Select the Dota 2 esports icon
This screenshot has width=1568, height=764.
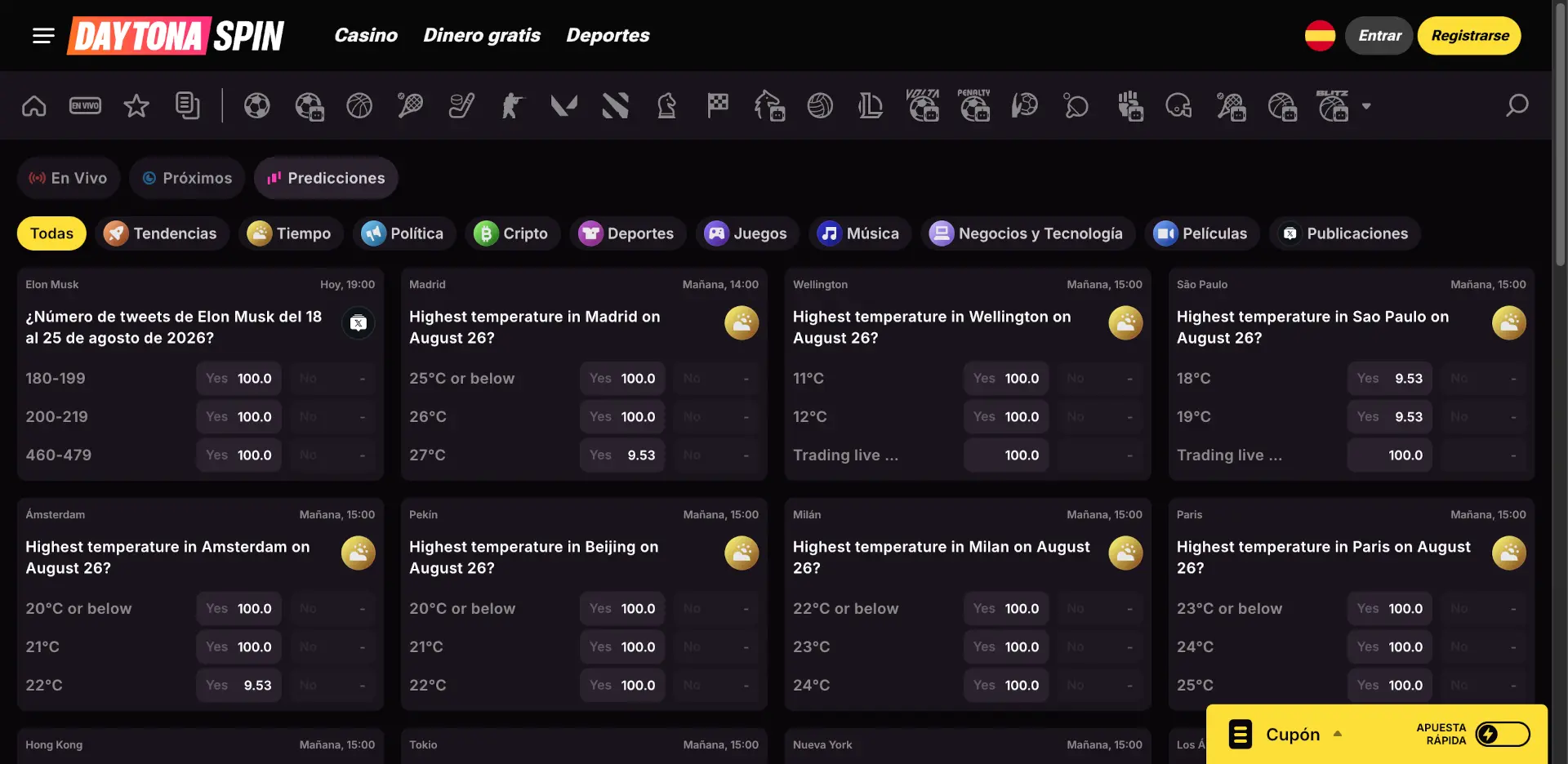click(x=615, y=105)
